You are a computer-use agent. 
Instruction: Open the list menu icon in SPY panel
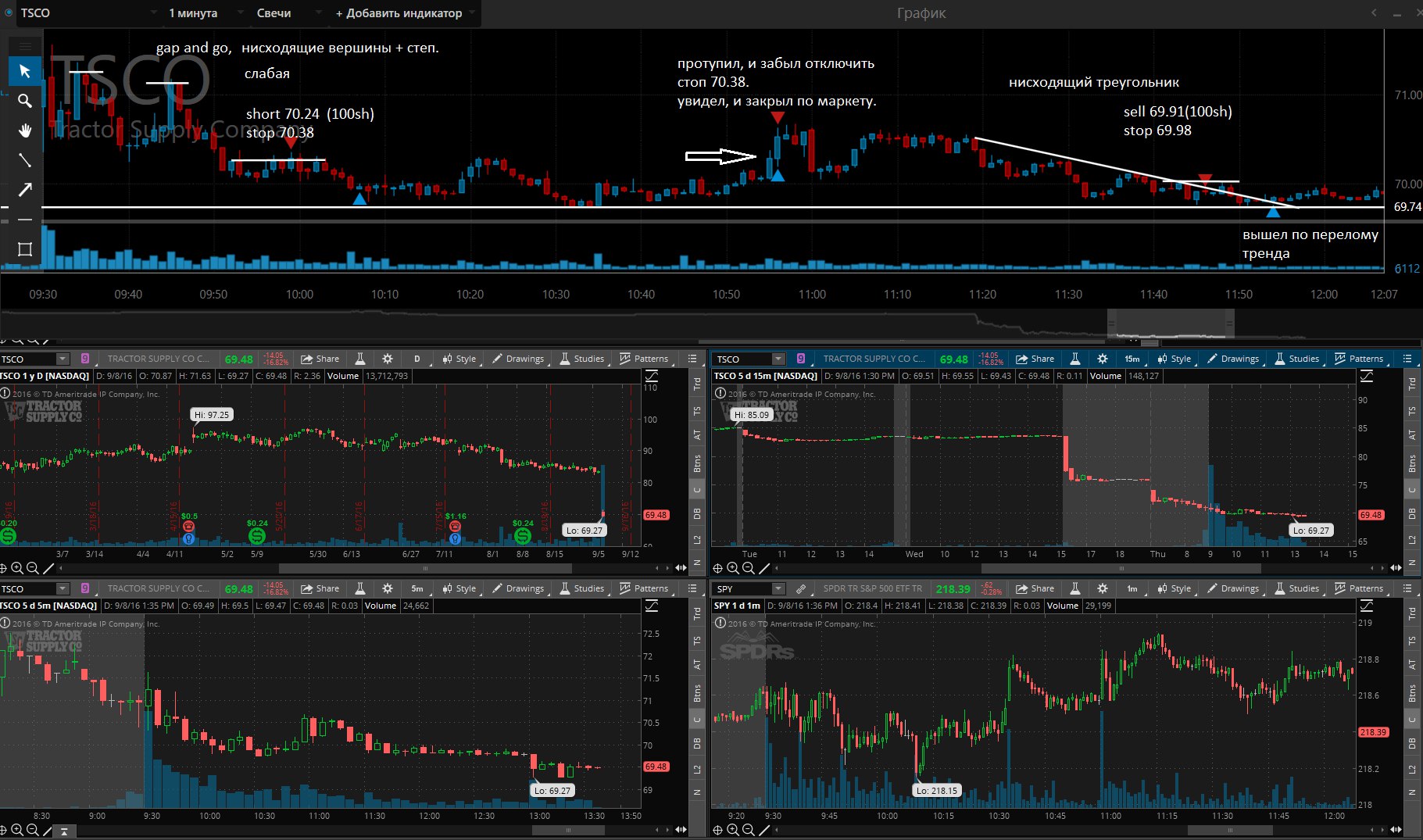click(1407, 588)
